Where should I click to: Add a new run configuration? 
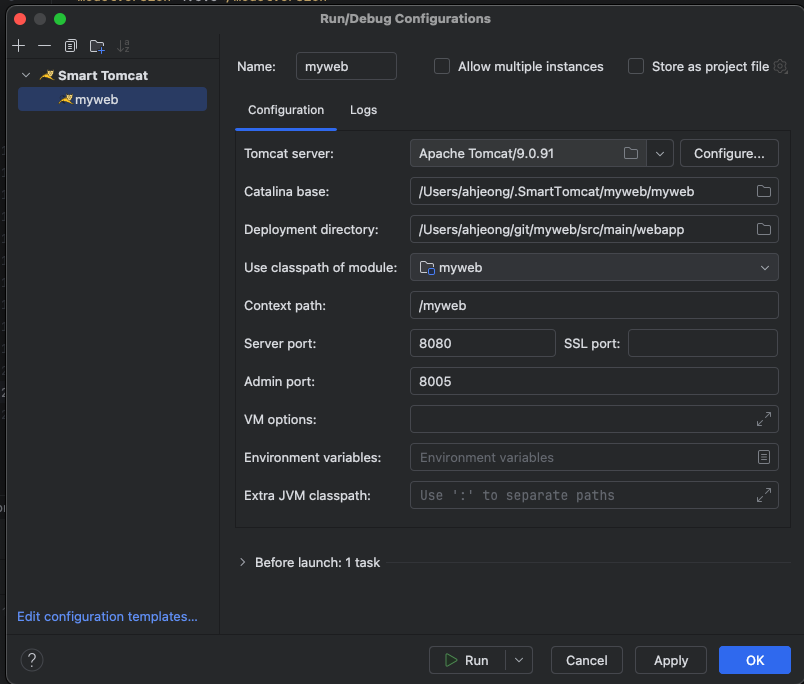pyautogui.click(x=18, y=46)
